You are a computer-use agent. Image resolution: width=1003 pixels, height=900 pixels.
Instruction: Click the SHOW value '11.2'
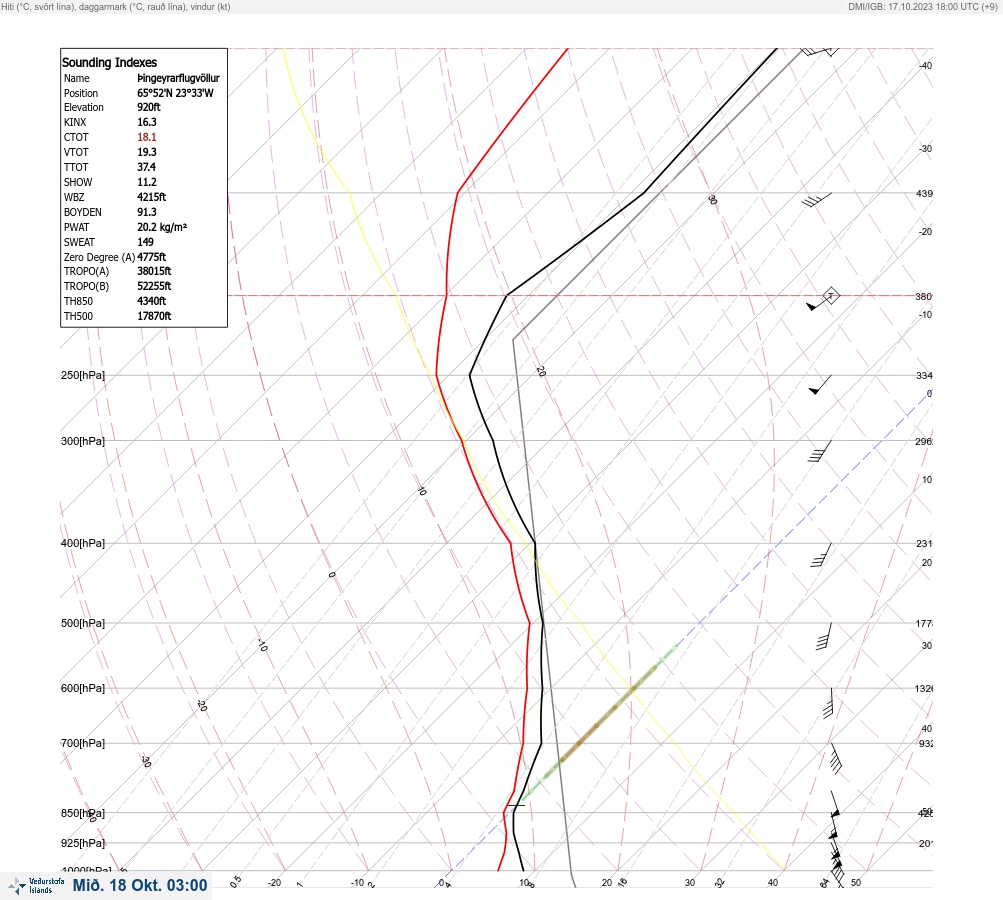point(146,182)
